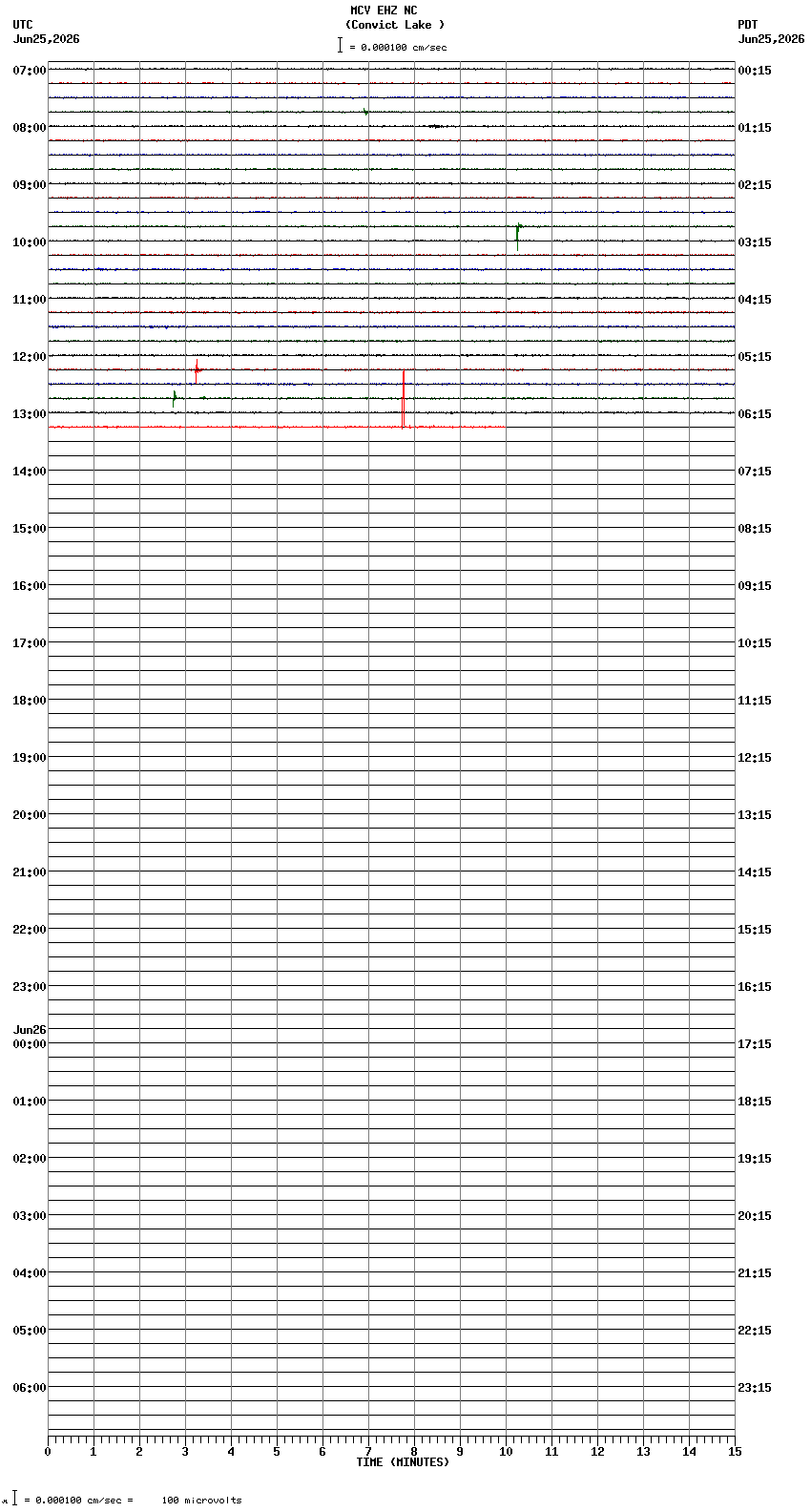Click the '15' minute tick label on x-axis
Screen dimensions: 811x1512
pos(735,1452)
